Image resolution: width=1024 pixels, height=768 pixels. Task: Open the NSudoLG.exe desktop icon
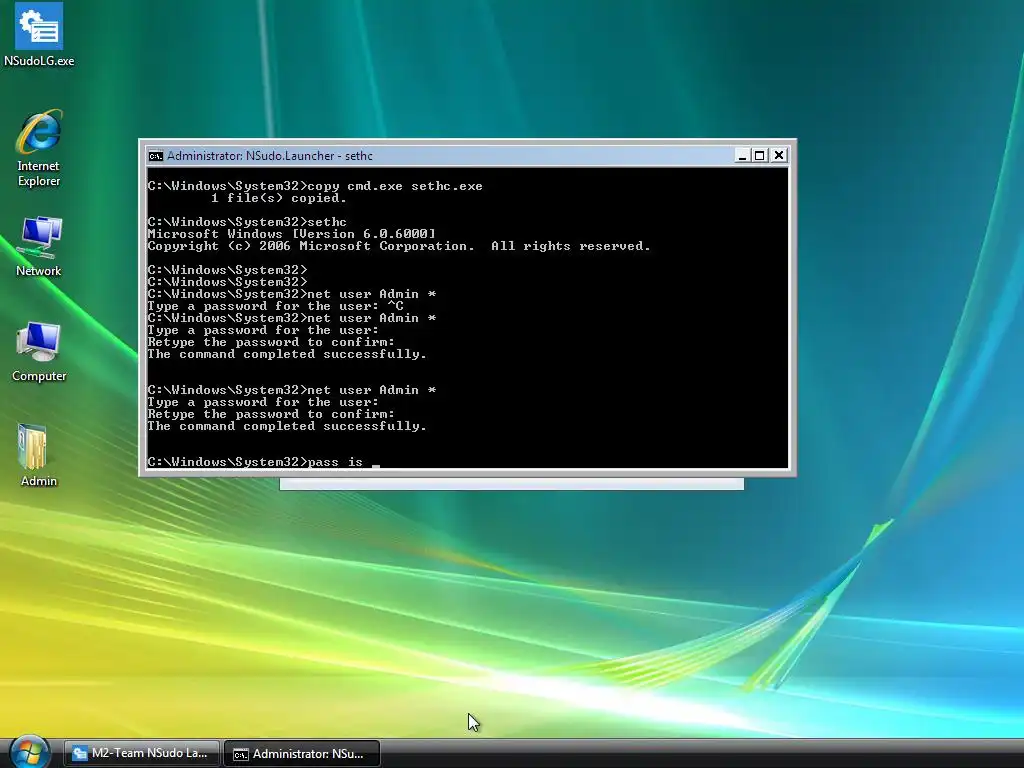pos(39,35)
